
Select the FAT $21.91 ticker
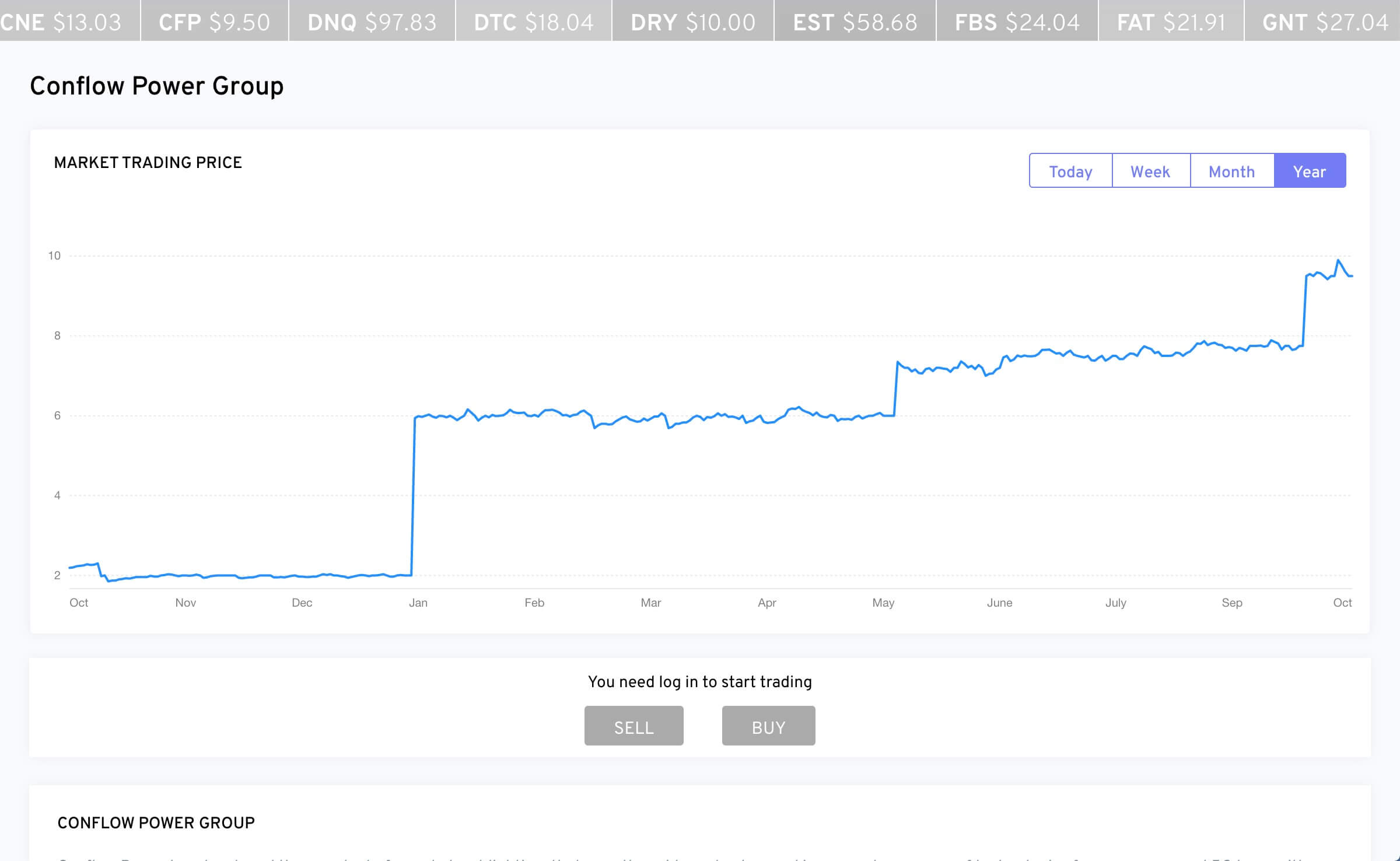[x=1170, y=22]
